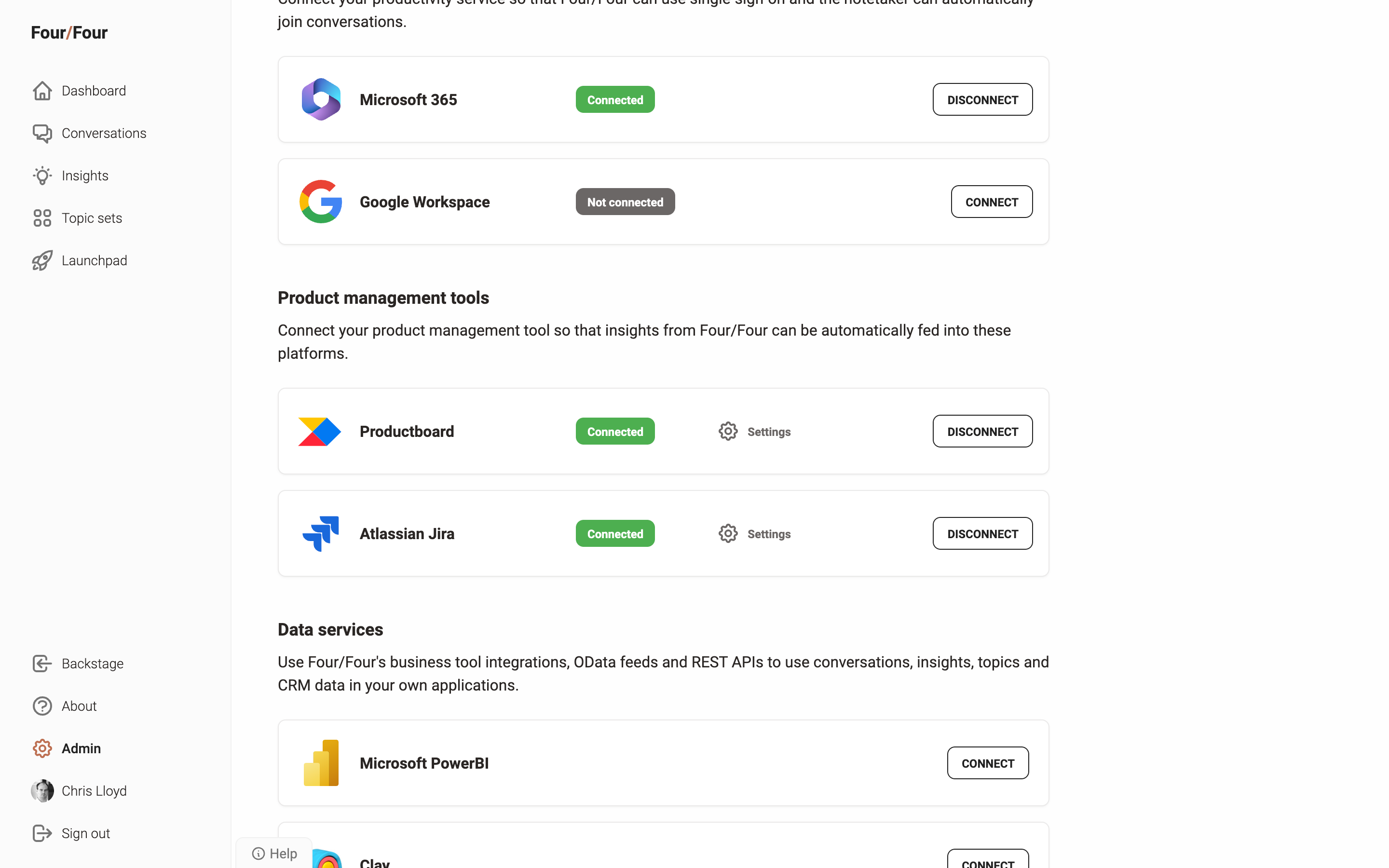Click the Google Workspace logo

coord(321,202)
